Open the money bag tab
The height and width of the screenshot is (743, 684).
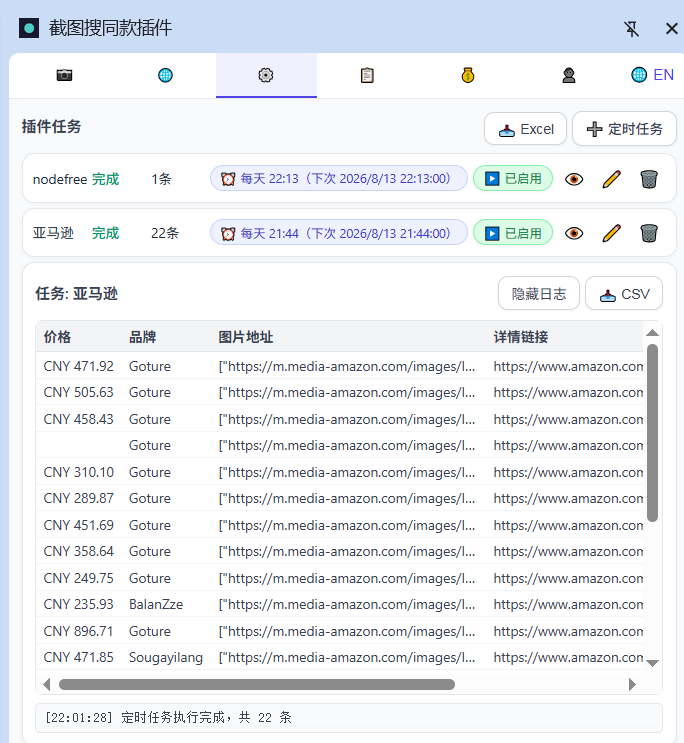(x=468, y=75)
